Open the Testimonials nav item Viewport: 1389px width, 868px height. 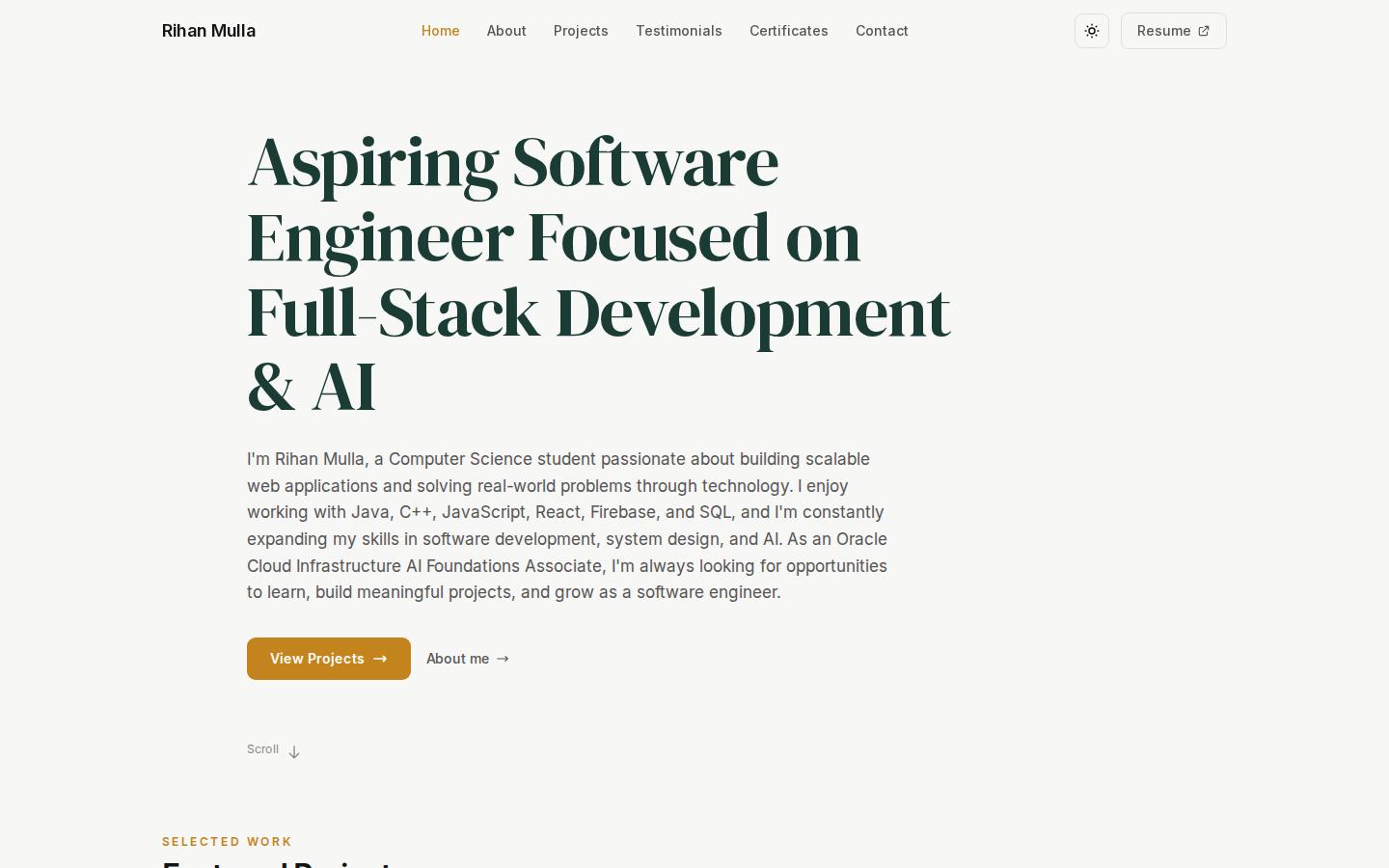[679, 31]
